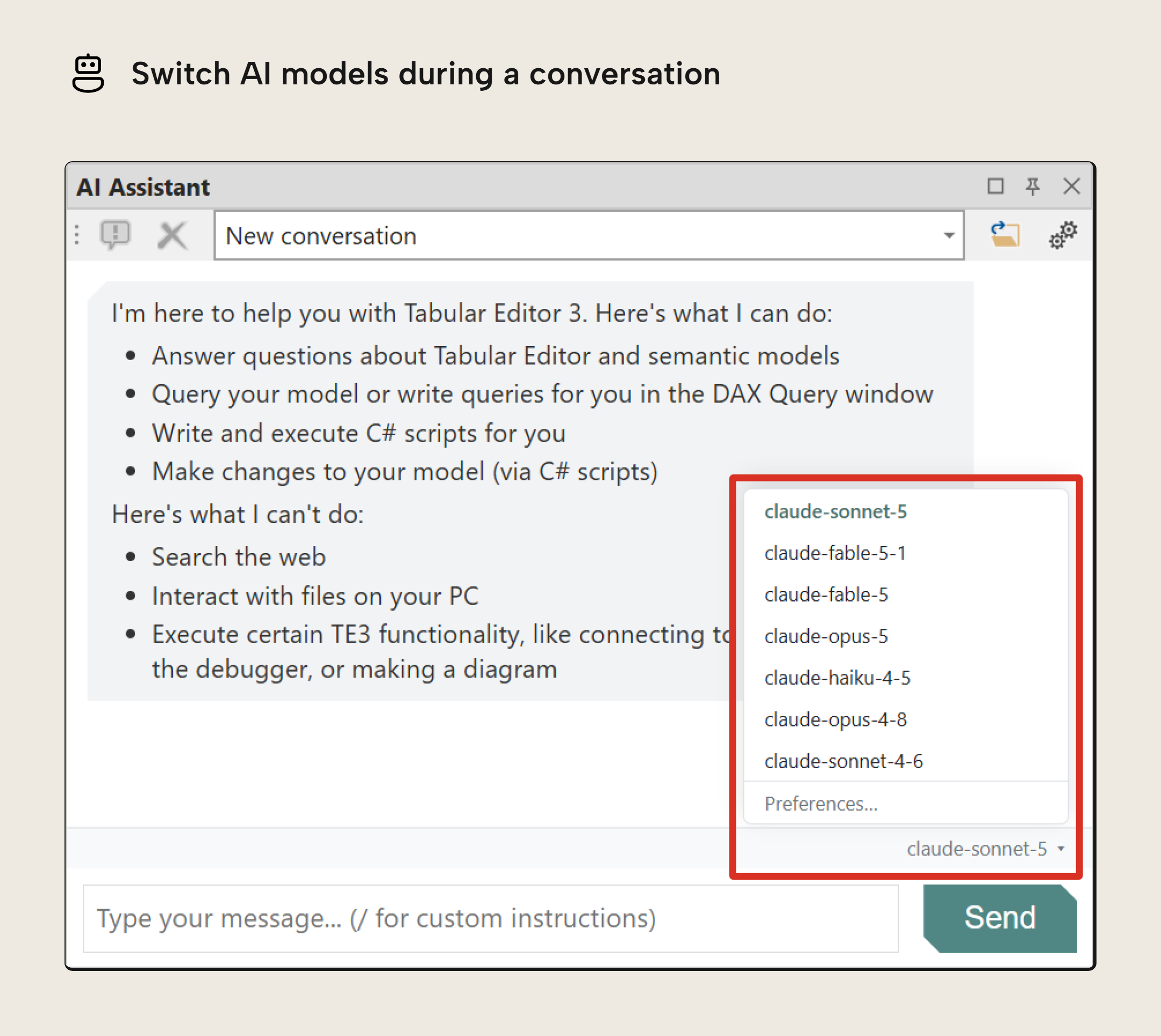
Task: Close the AI Assistant panel
Action: tap(1072, 186)
